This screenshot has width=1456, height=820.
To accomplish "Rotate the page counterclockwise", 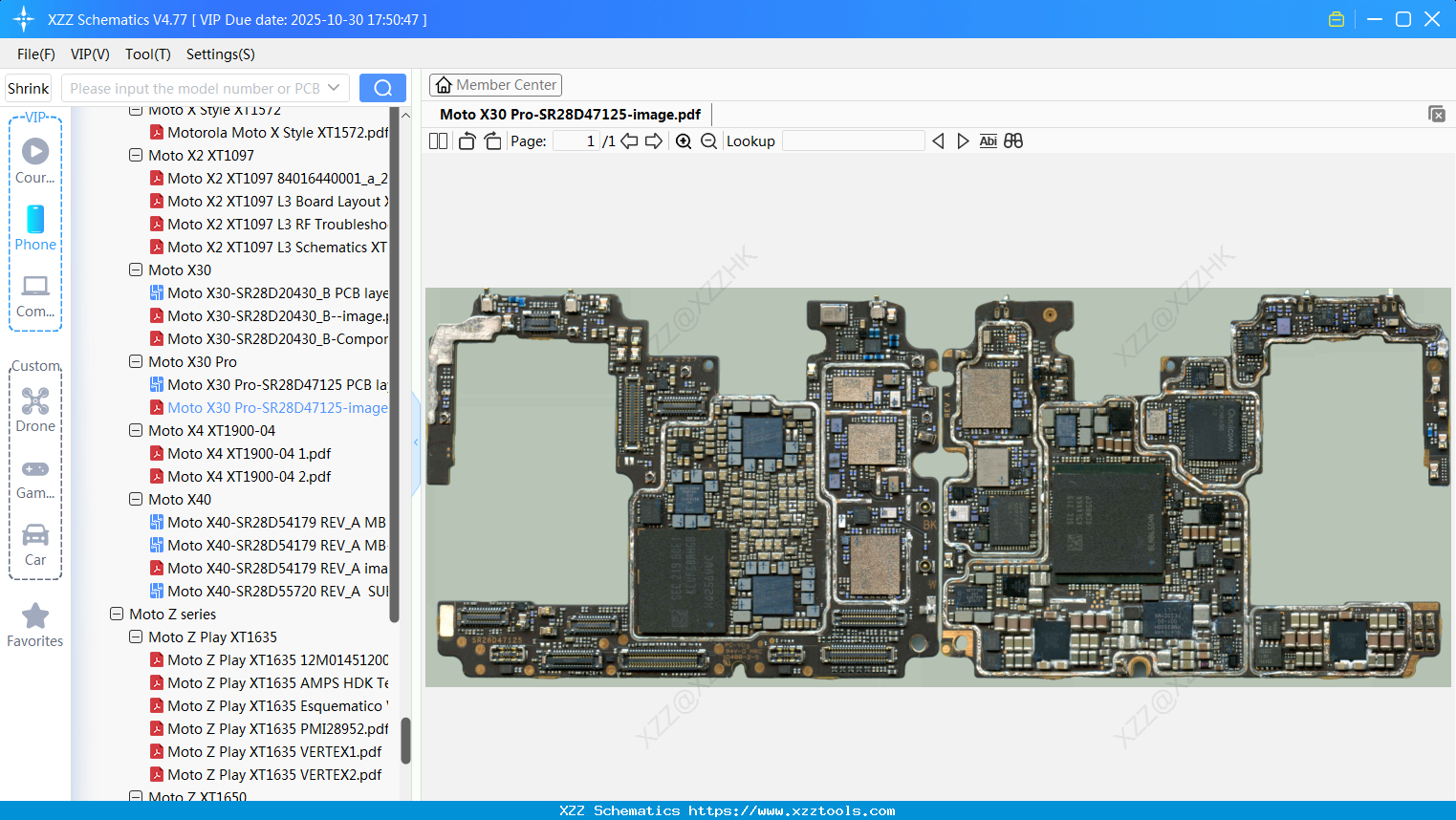I will [467, 141].
